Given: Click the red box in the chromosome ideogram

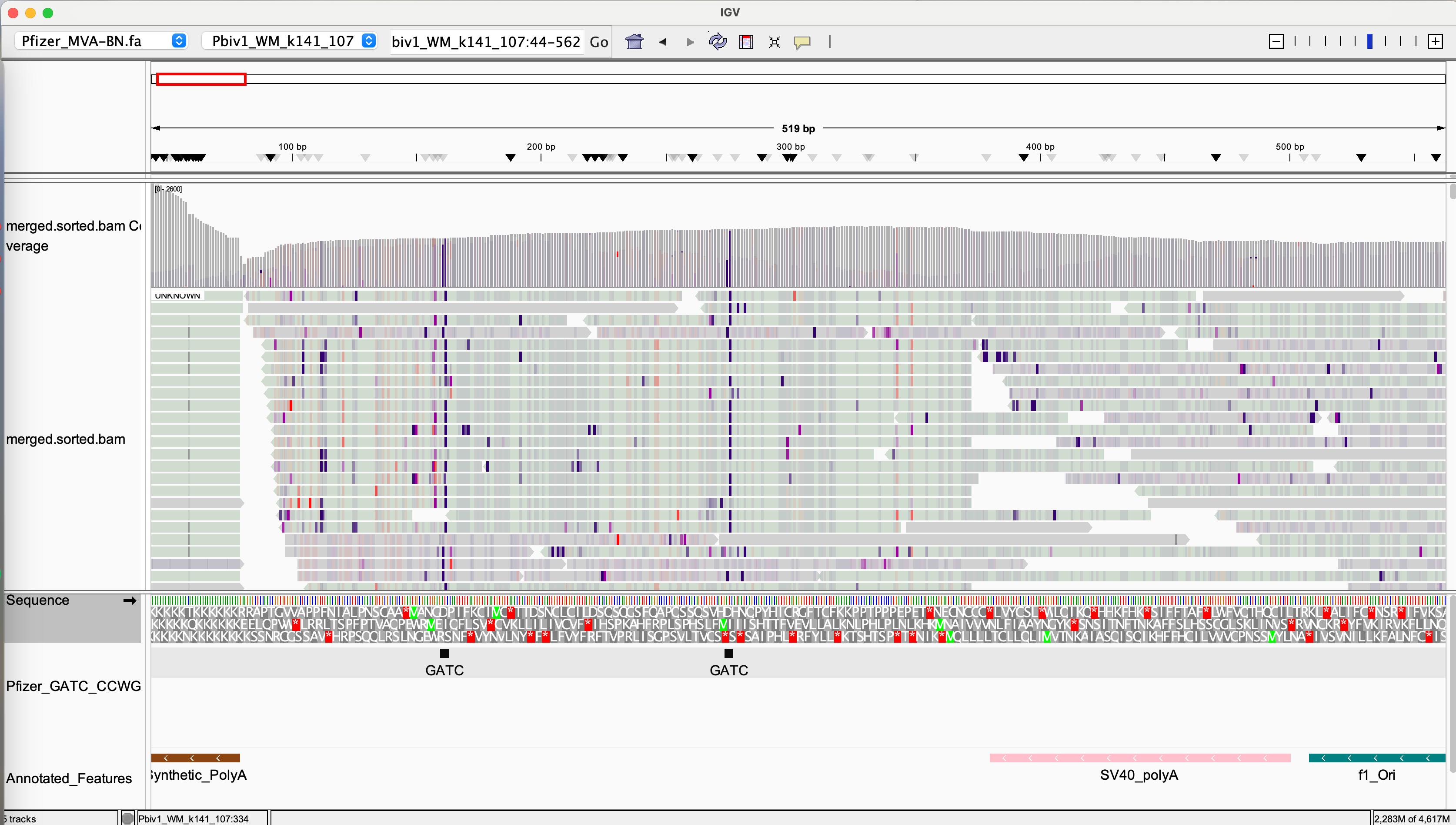Looking at the screenshot, I should pyautogui.click(x=201, y=79).
